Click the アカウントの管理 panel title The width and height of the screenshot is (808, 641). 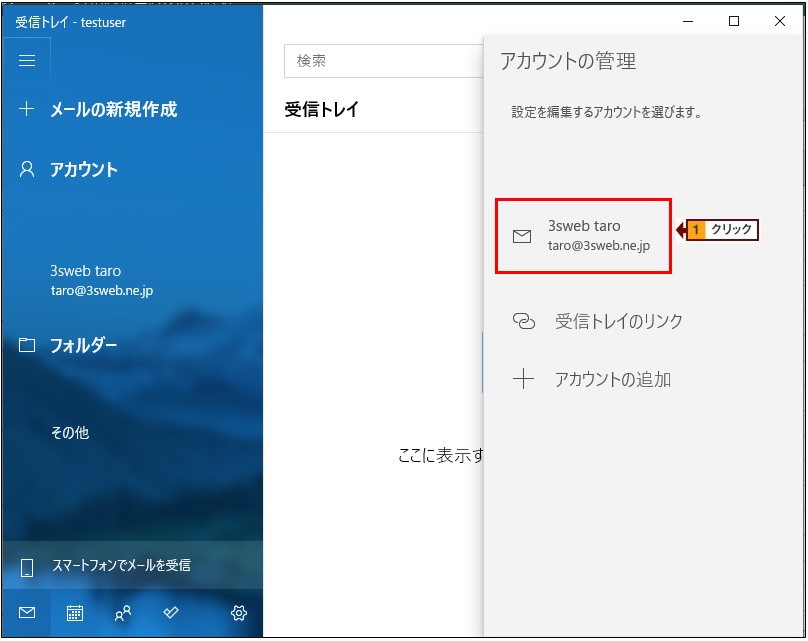(568, 61)
